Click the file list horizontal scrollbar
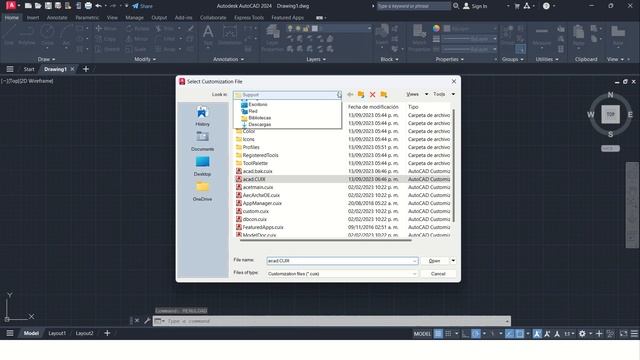 coord(326,240)
